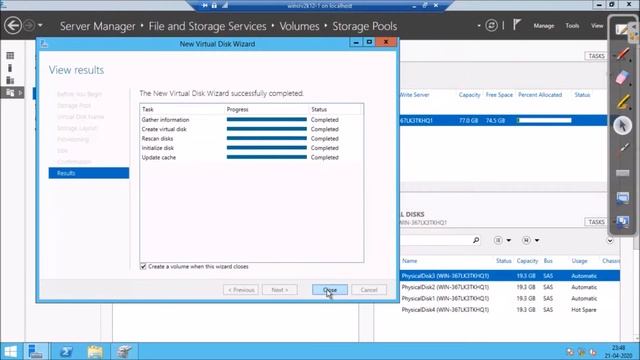Image resolution: width=640 pixels, height=360 pixels.
Task: Select PhysicalDisk3 row
Action: pos(510,276)
